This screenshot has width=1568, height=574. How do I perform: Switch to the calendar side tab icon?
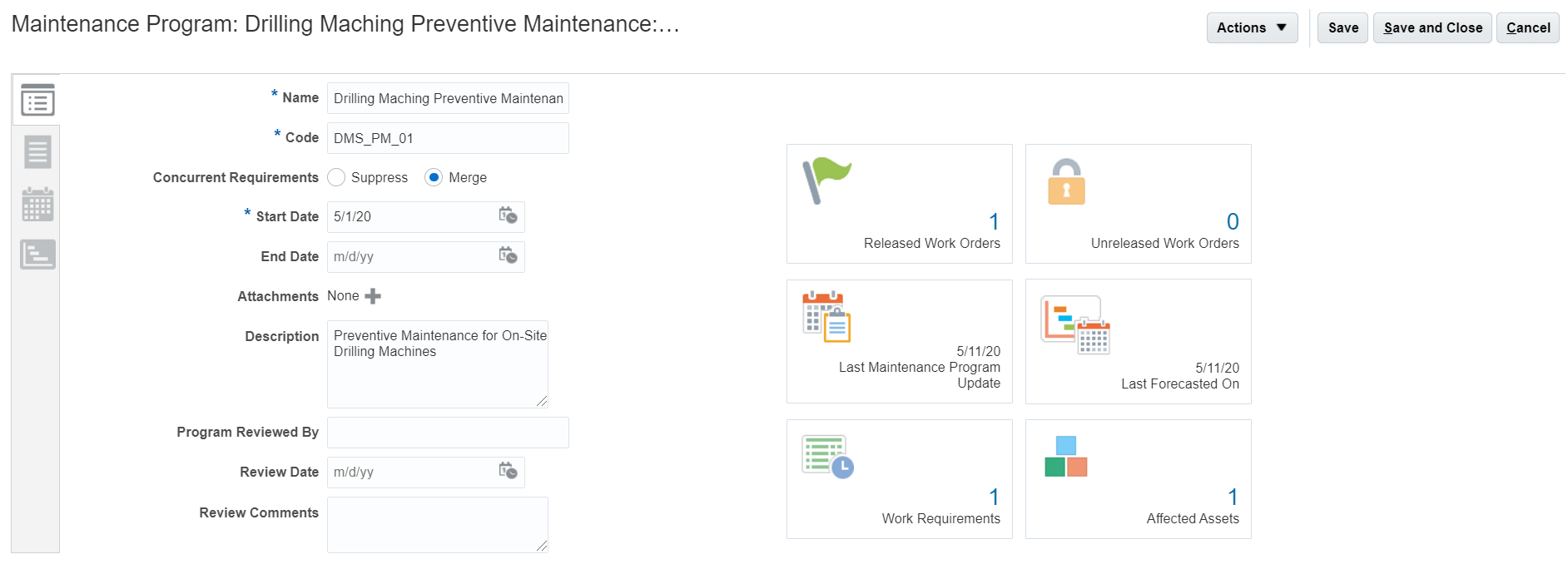pyautogui.click(x=37, y=204)
